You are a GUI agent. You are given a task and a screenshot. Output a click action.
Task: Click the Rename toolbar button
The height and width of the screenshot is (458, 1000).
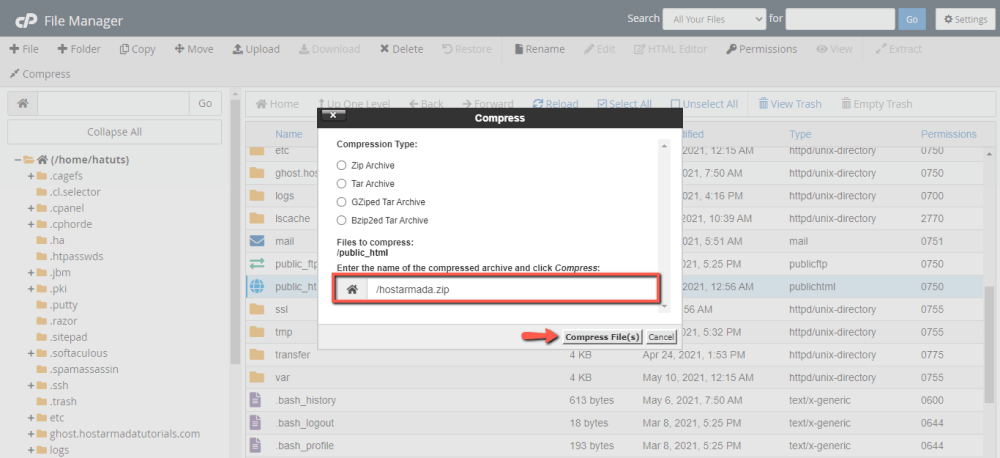(x=540, y=49)
